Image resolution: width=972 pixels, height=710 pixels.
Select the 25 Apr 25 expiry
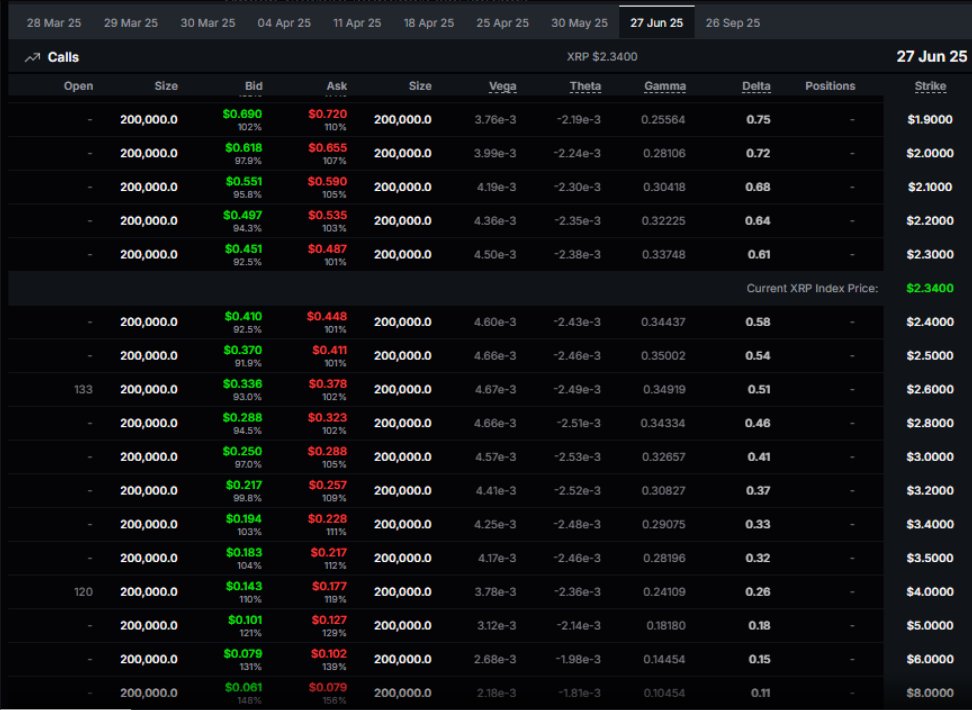[x=503, y=21]
